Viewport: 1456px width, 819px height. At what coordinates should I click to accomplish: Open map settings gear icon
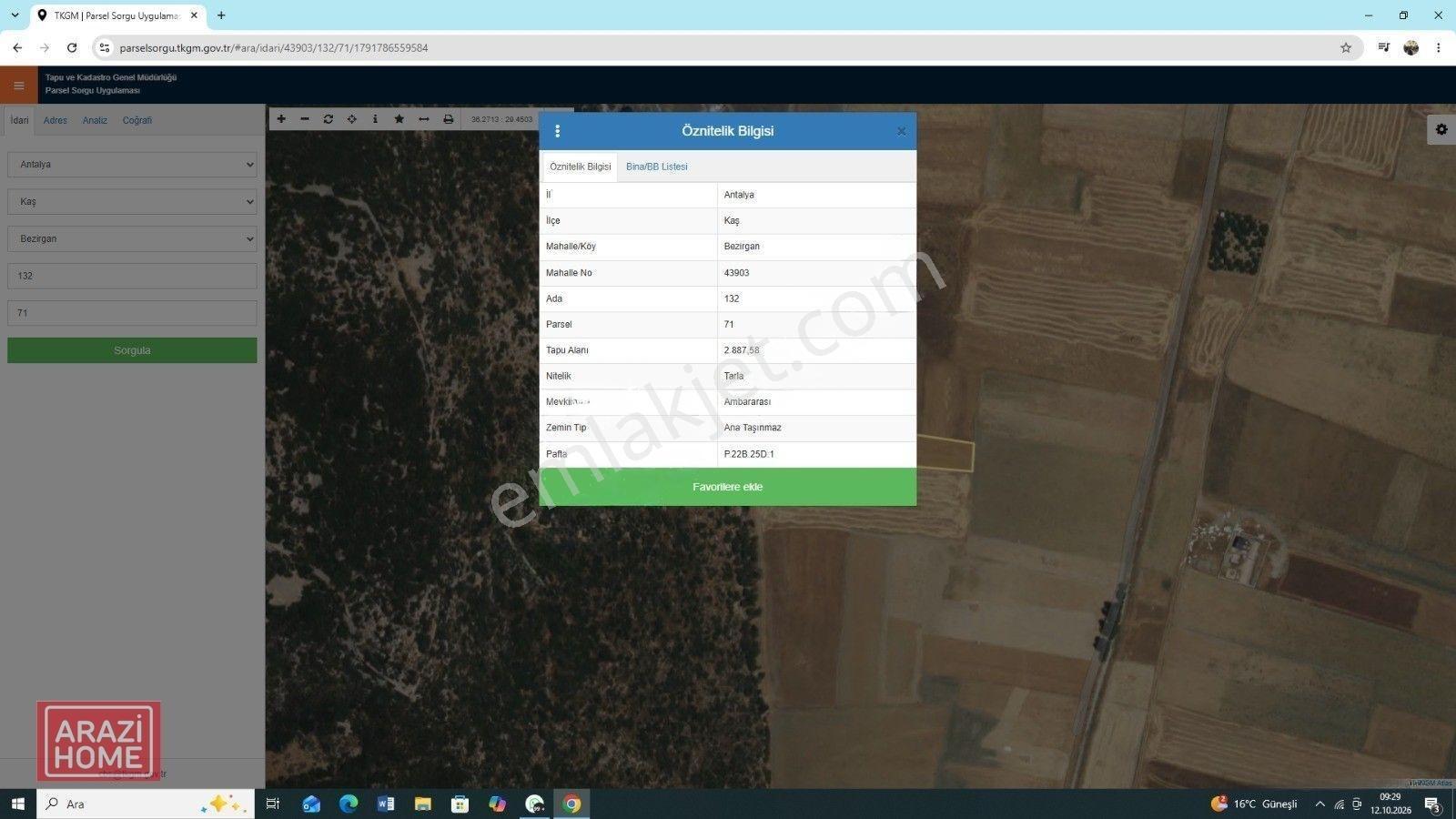1441,129
